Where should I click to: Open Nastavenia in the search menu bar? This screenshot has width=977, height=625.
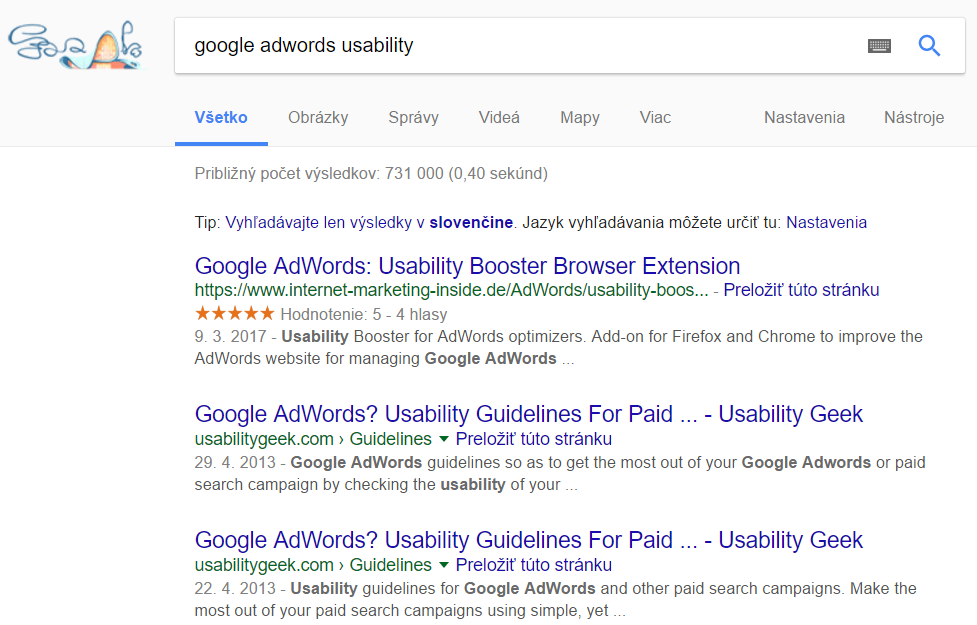[x=804, y=117]
